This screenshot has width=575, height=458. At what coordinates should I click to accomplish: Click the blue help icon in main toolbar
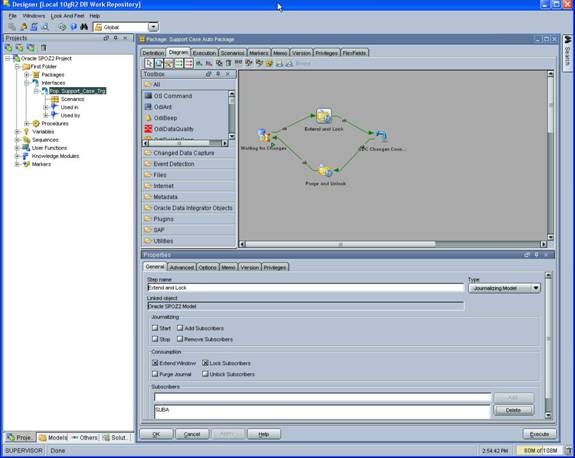(x=73, y=27)
